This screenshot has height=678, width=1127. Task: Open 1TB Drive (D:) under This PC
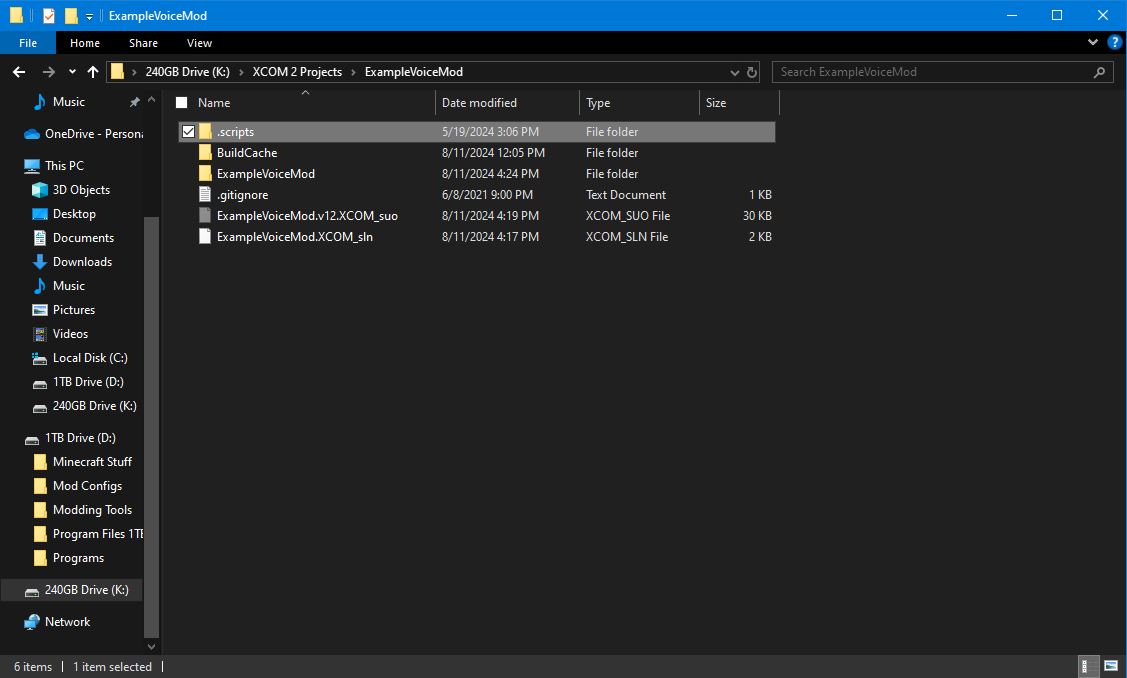click(x=78, y=382)
